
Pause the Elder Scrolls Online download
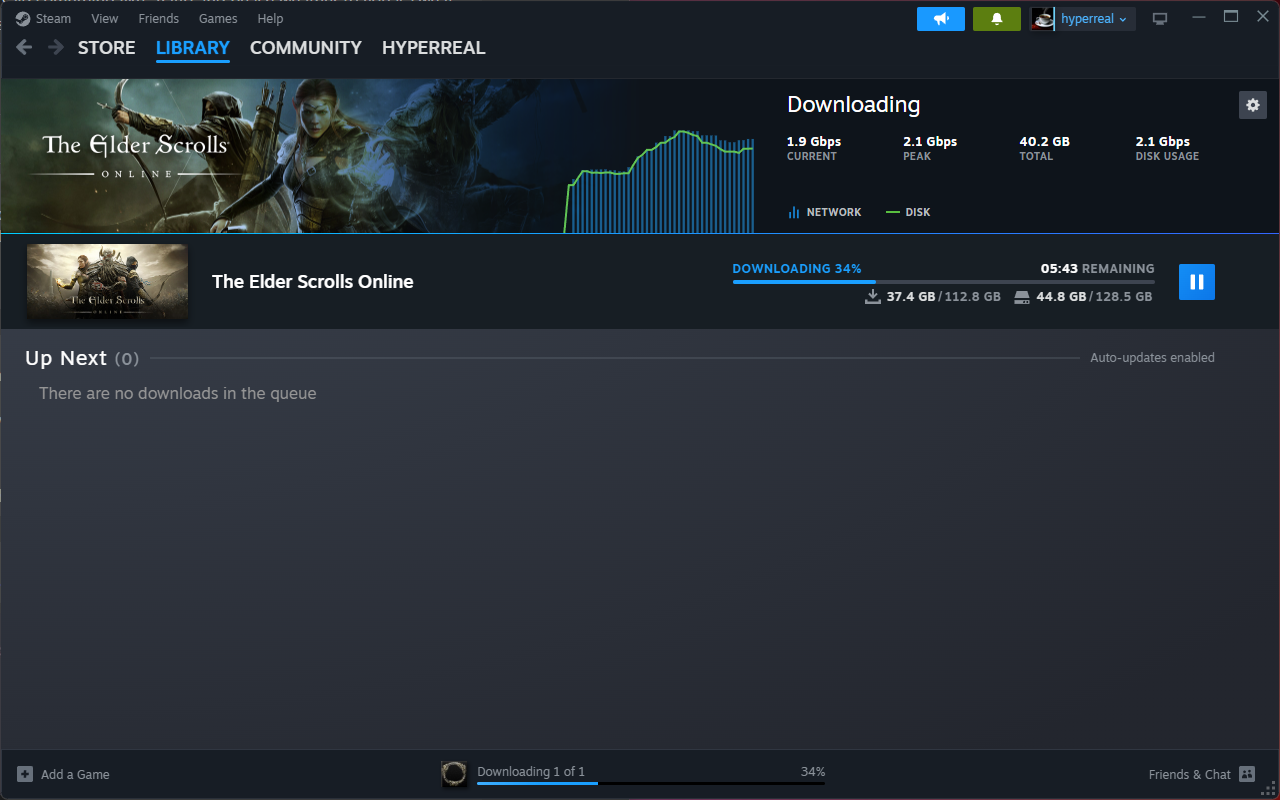coord(1196,282)
